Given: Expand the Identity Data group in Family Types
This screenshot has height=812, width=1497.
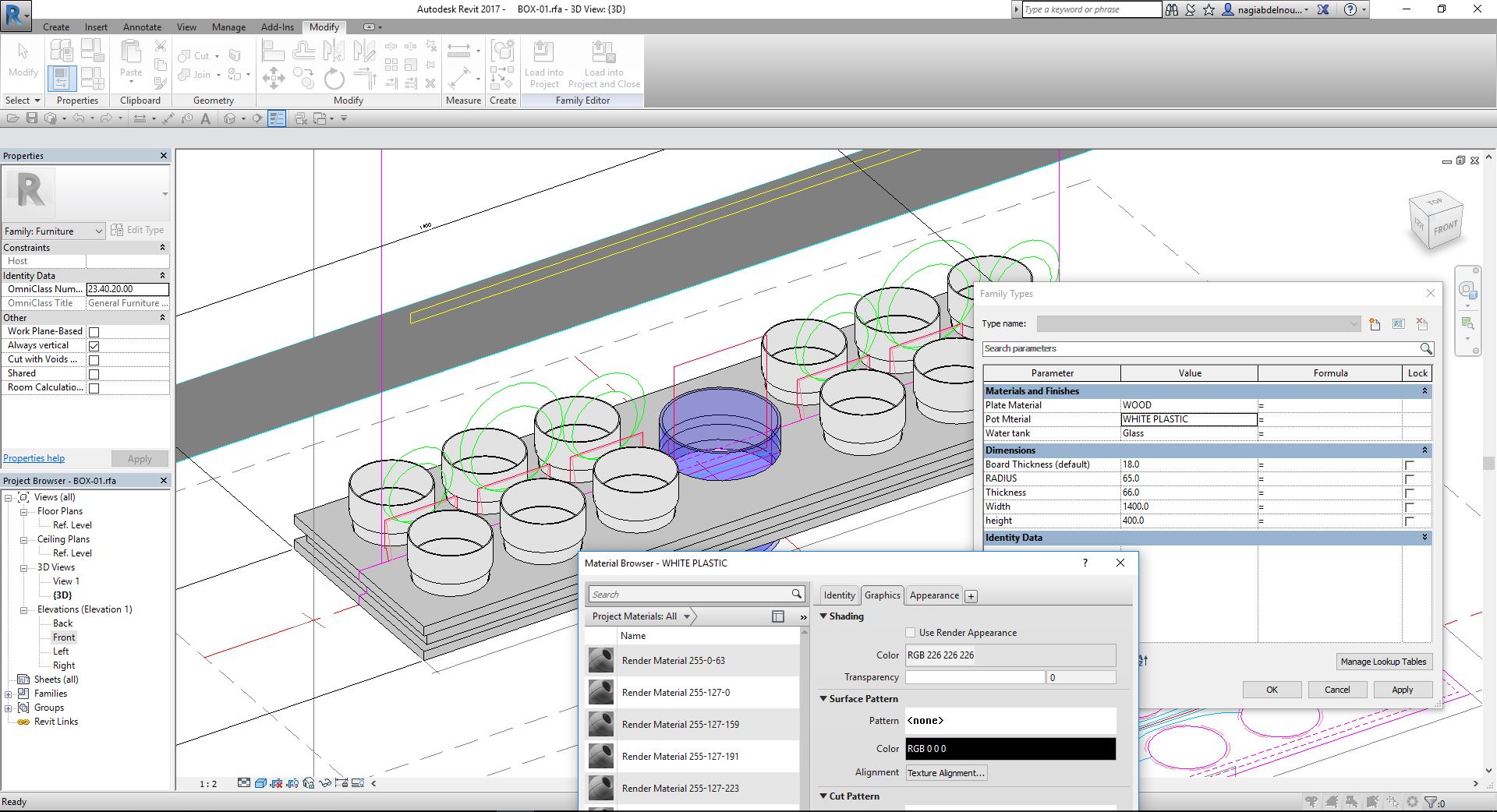Looking at the screenshot, I should coord(1424,538).
